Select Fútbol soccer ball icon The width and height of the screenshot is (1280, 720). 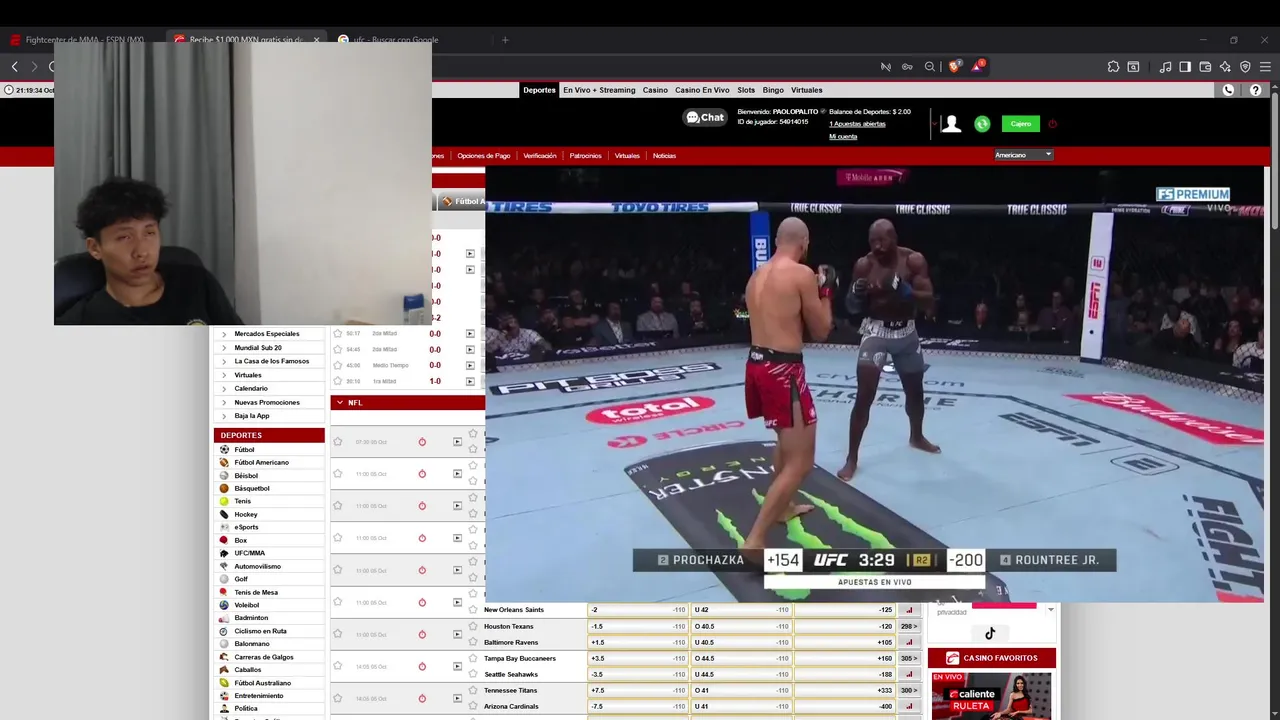coord(224,450)
